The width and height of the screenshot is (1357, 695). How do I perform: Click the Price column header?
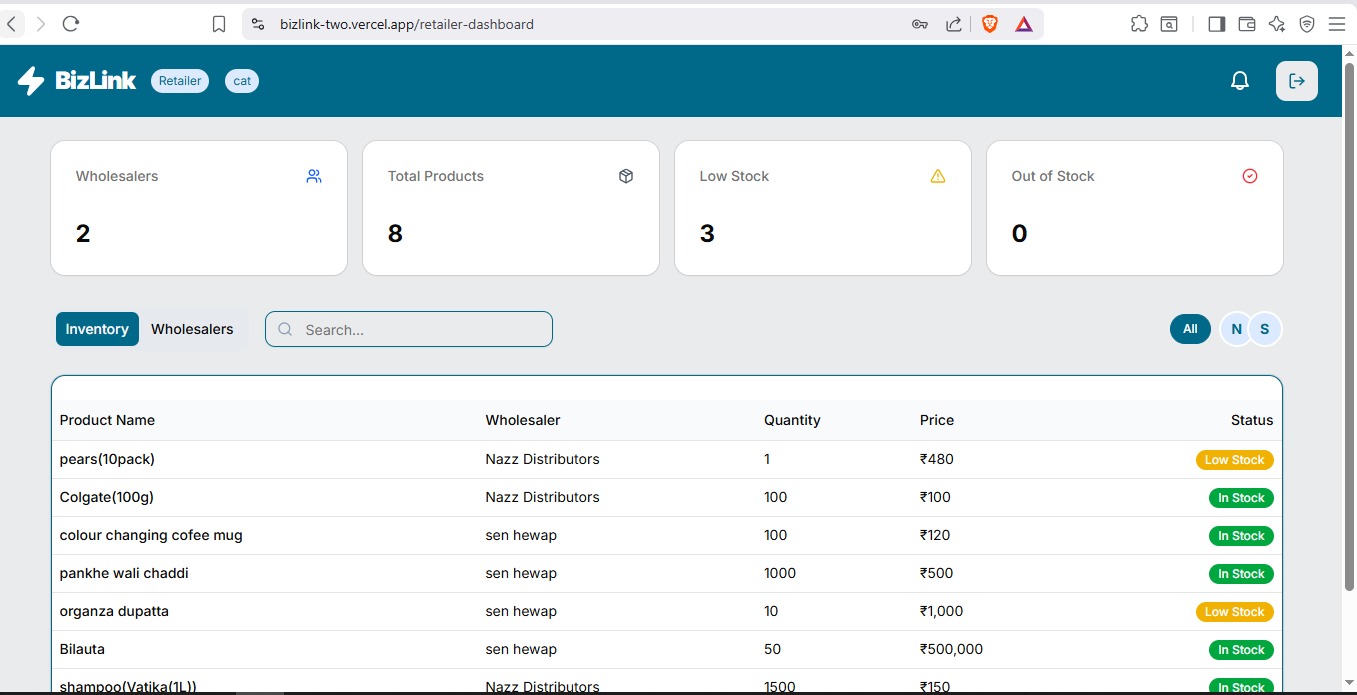[937, 420]
